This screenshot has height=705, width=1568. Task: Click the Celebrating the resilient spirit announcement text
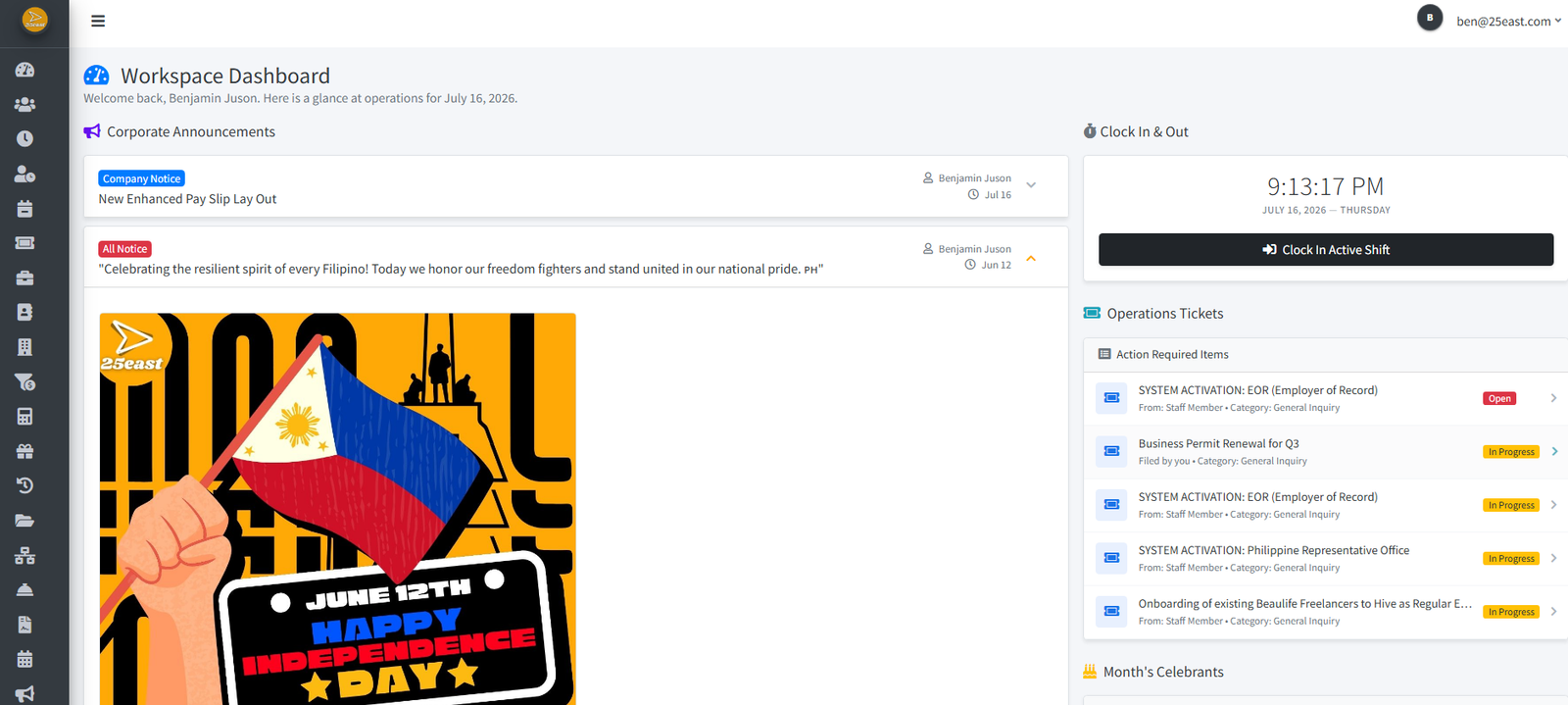[461, 269]
